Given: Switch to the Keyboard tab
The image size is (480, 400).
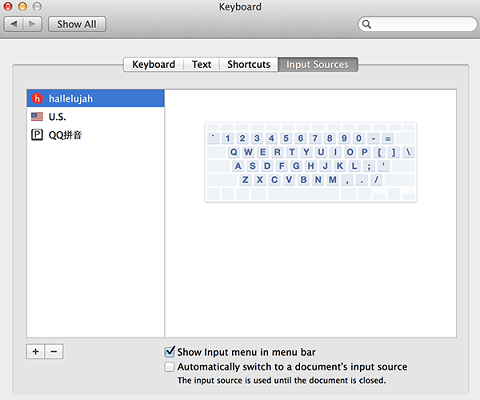Looking at the screenshot, I should [153, 64].
